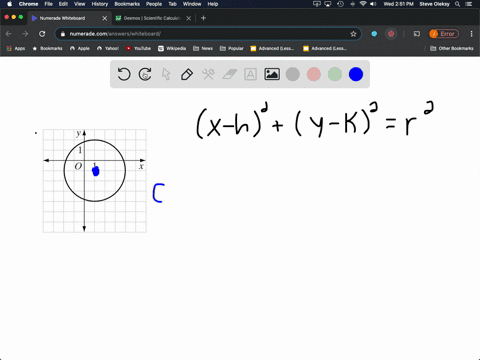Open the first Advanced (Less... bookmark
This screenshot has width=480, height=360.
pyautogui.click(x=272, y=48)
